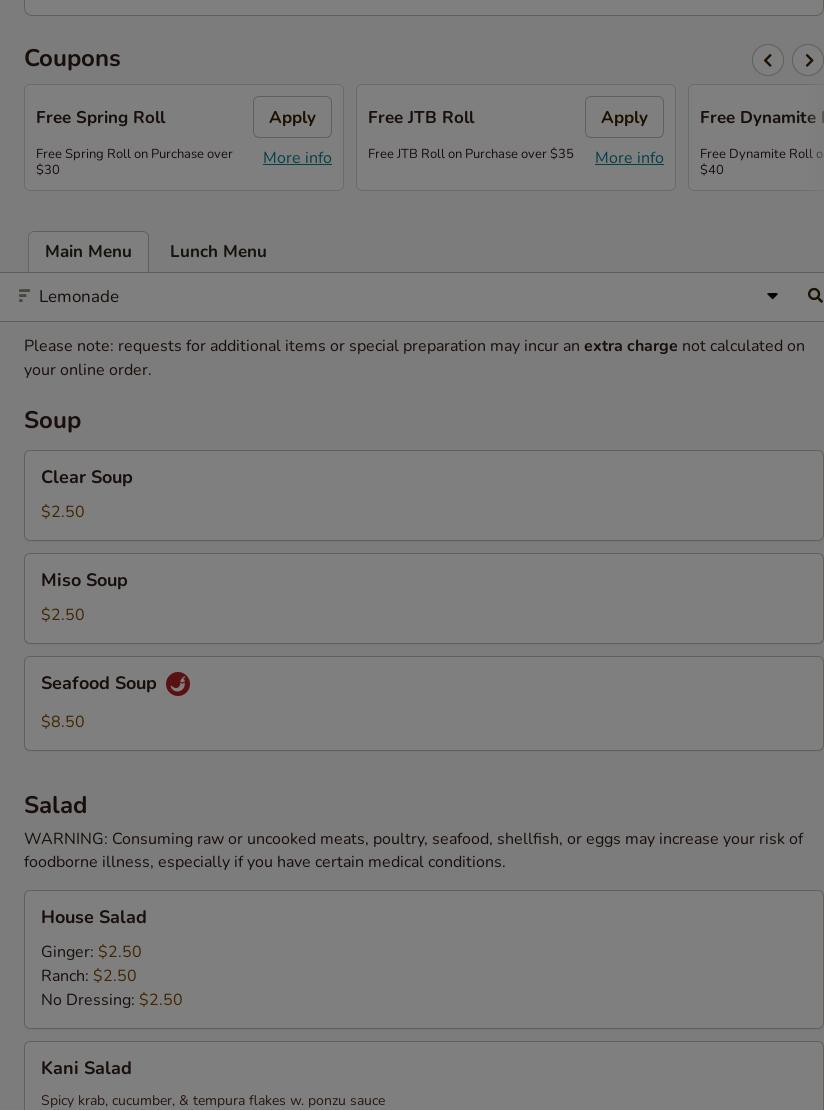
Task: Click the Free Dynamite coupon card
Action: pos(758,138)
